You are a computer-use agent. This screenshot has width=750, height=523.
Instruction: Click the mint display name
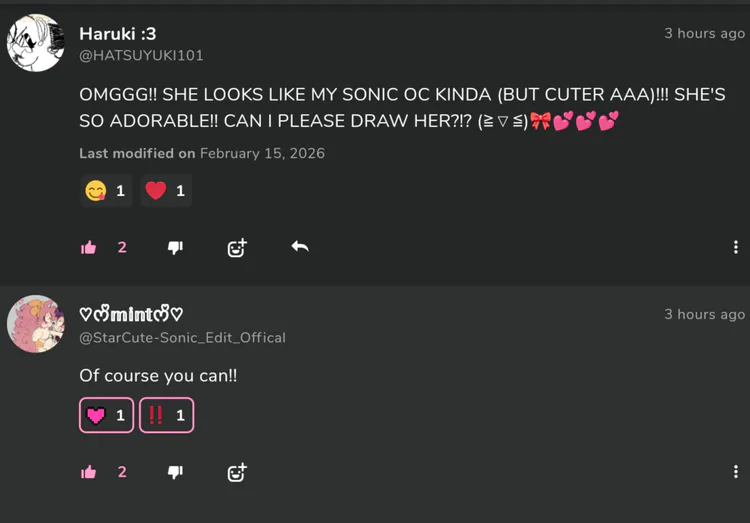131,314
